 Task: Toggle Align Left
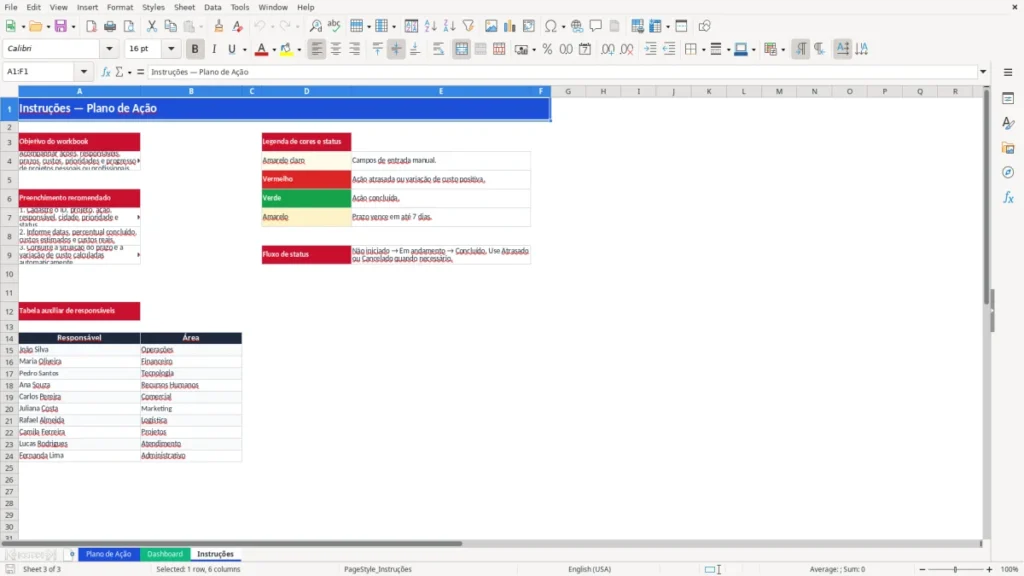[317, 49]
